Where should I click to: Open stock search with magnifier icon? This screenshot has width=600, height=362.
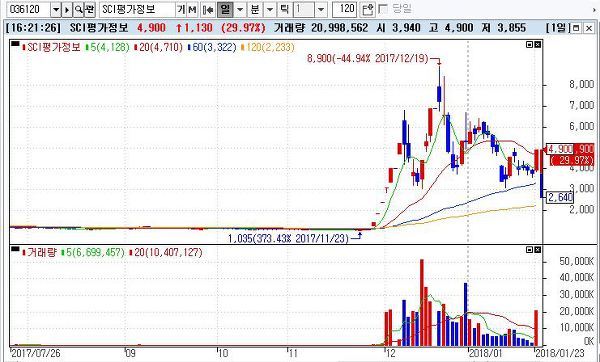(x=78, y=9)
